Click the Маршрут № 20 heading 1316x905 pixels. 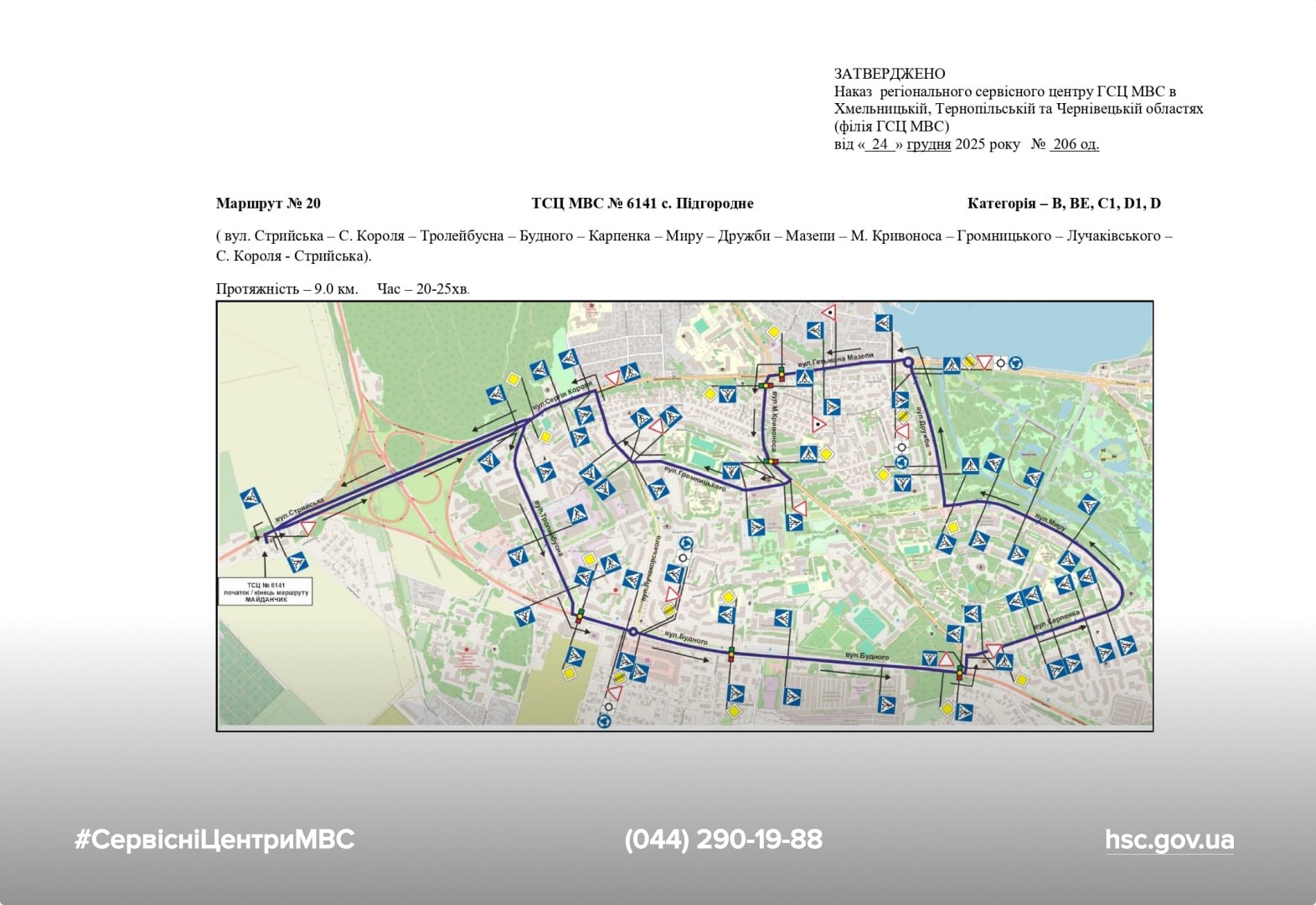point(268,204)
